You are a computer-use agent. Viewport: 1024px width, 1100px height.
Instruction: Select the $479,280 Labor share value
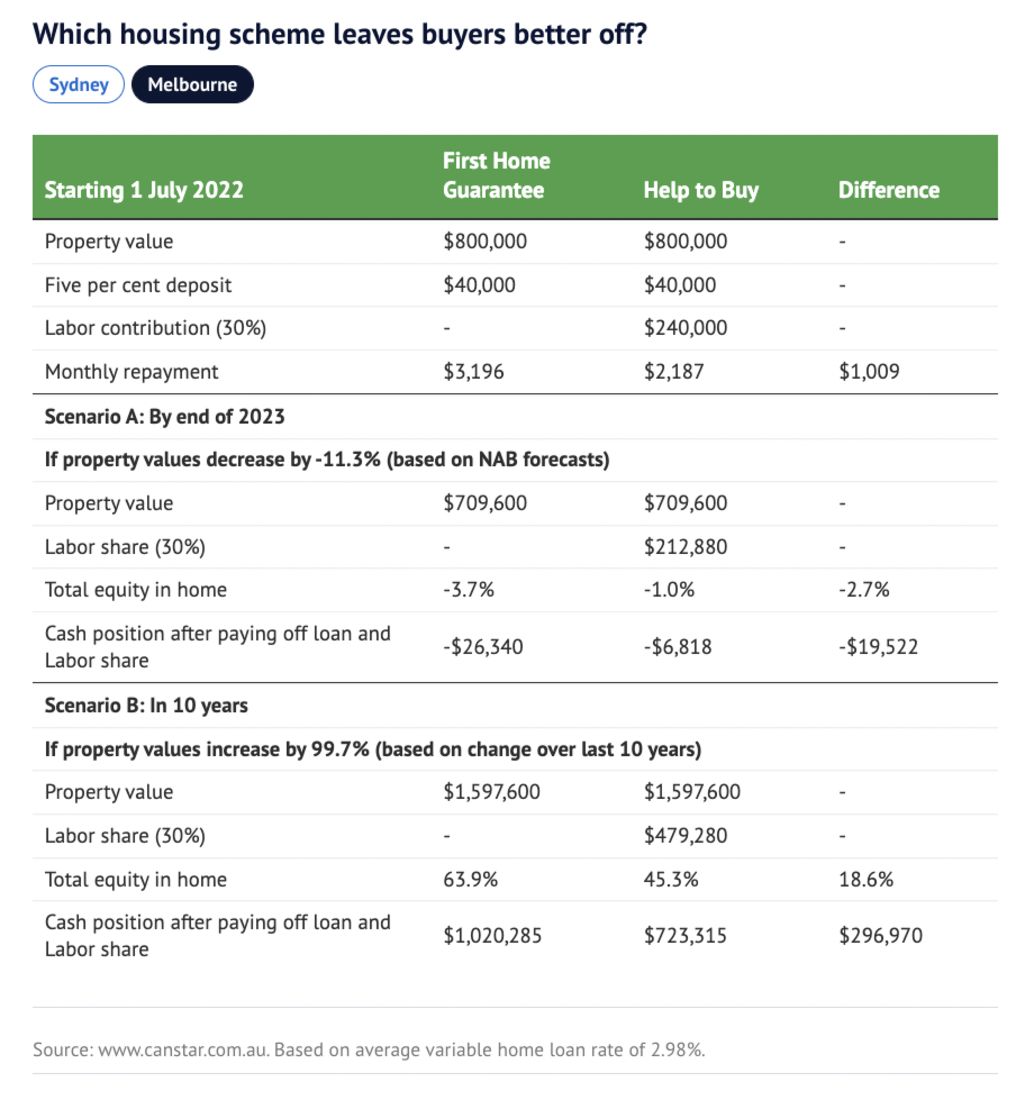tap(685, 835)
